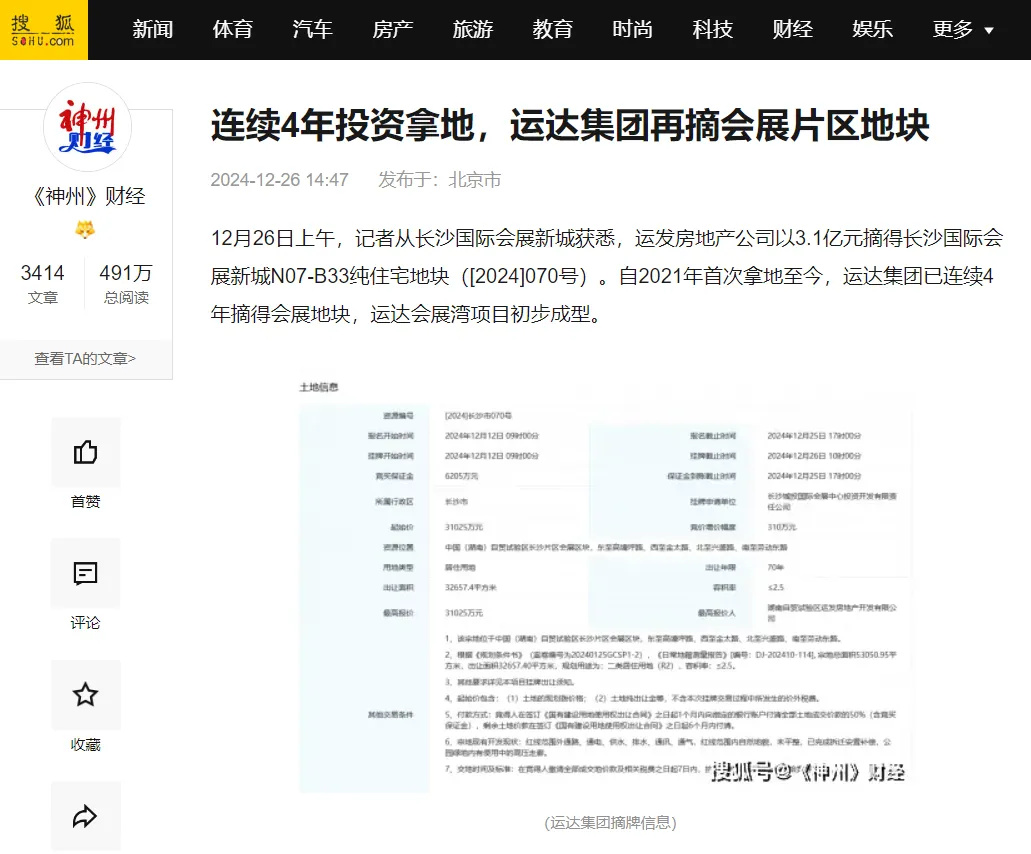Click the share arrow icon
This screenshot has width=1031, height=854.
pos(85,817)
